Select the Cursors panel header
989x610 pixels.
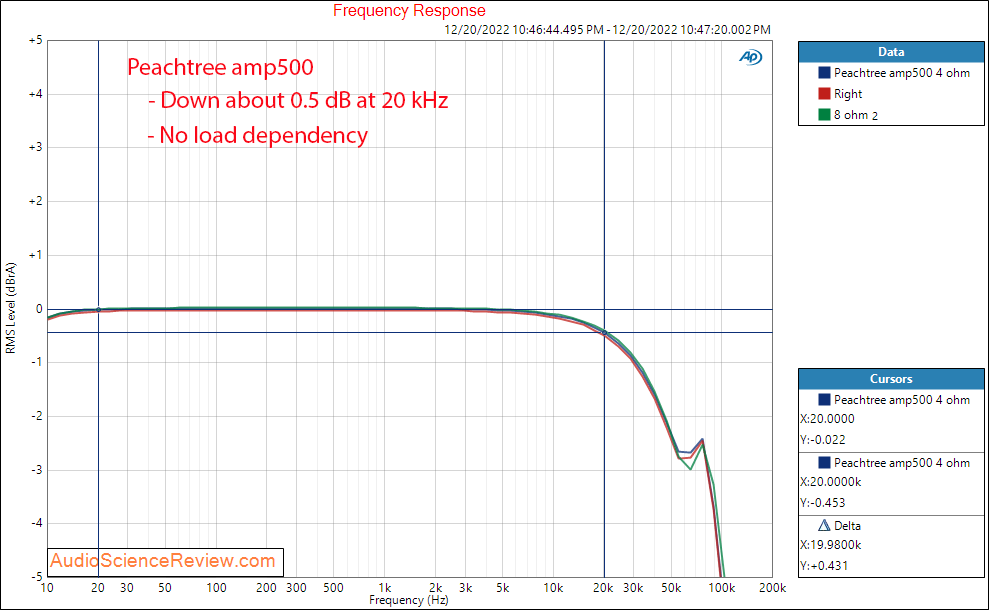point(891,378)
